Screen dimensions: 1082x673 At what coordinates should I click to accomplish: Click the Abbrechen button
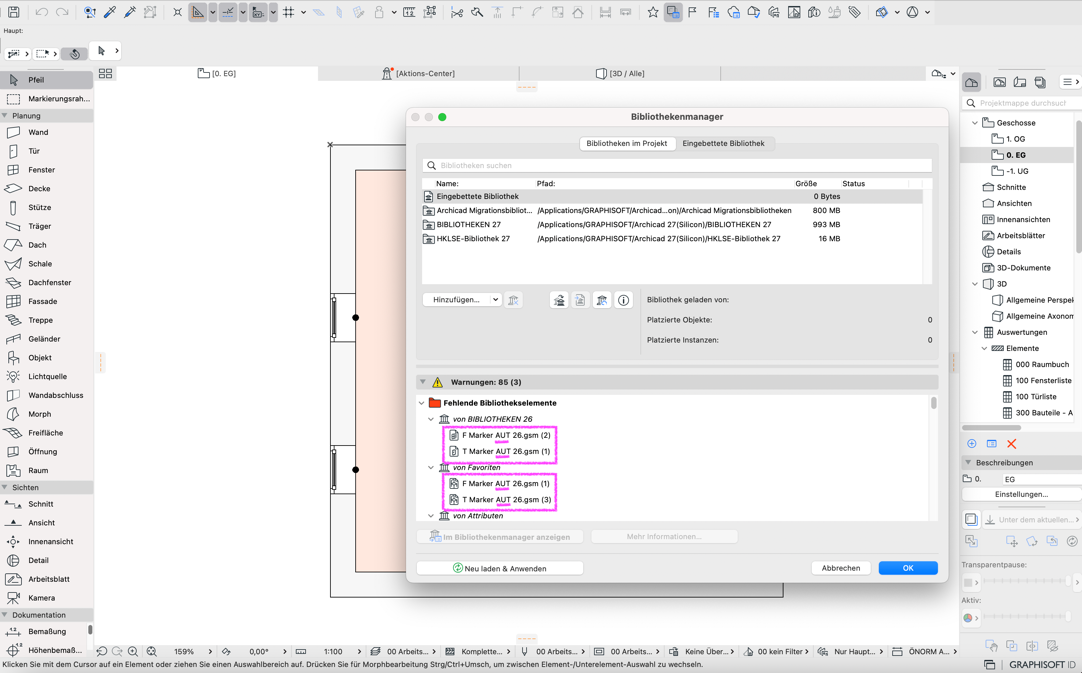point(840,568)
